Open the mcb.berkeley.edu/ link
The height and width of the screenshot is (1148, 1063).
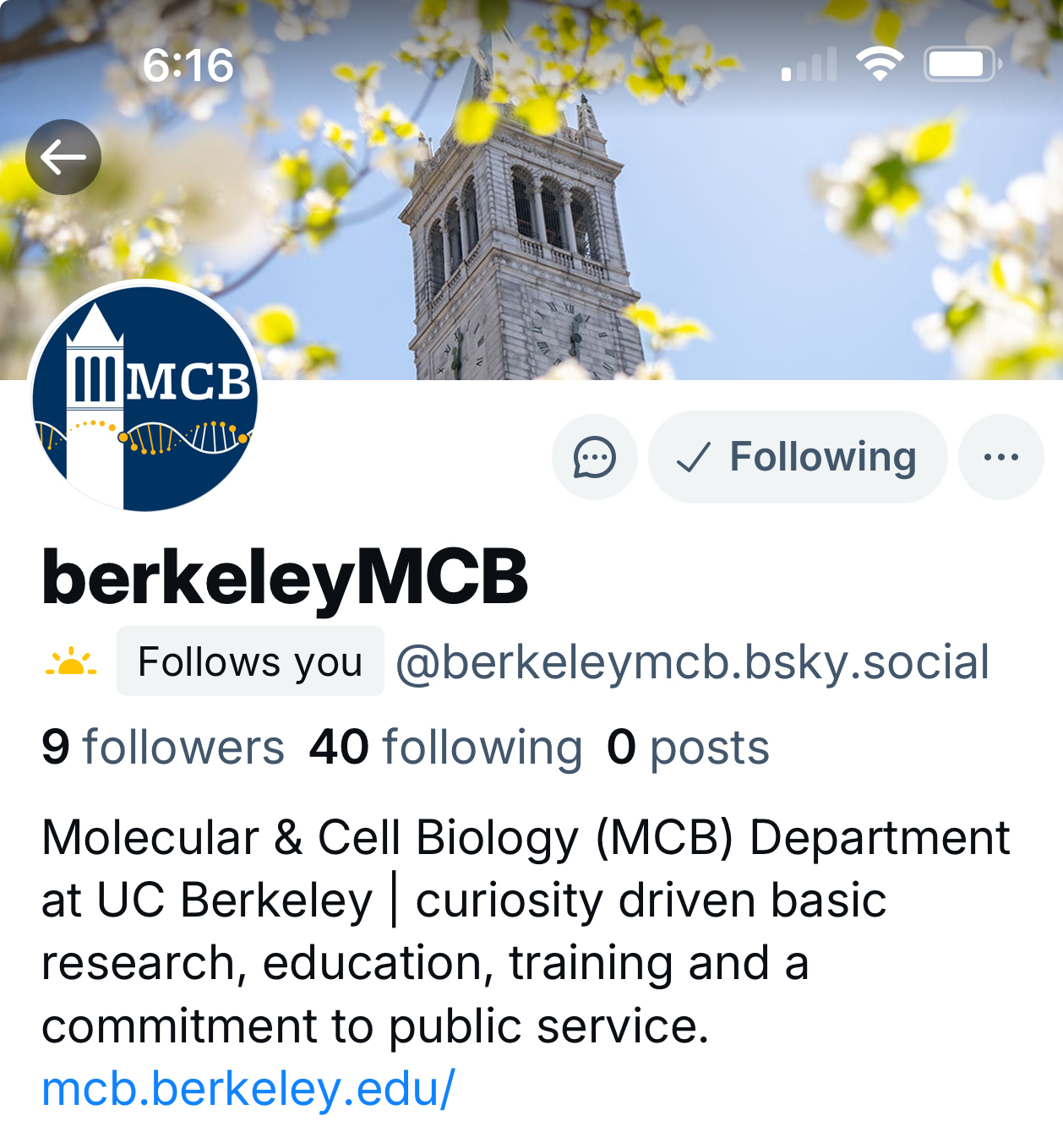click(248, 1089)
